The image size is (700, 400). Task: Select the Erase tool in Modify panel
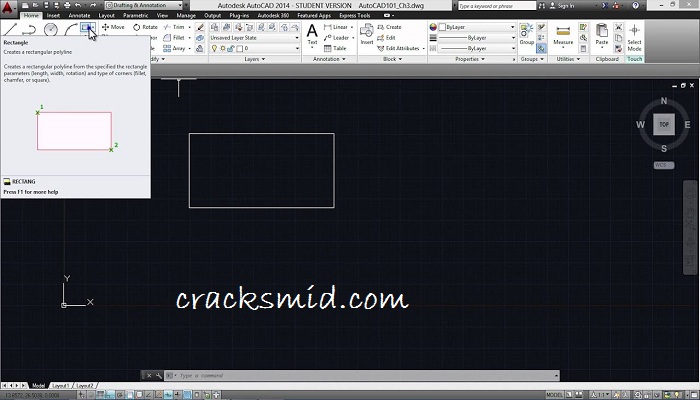pyautogui.click(x=200, y=27)
